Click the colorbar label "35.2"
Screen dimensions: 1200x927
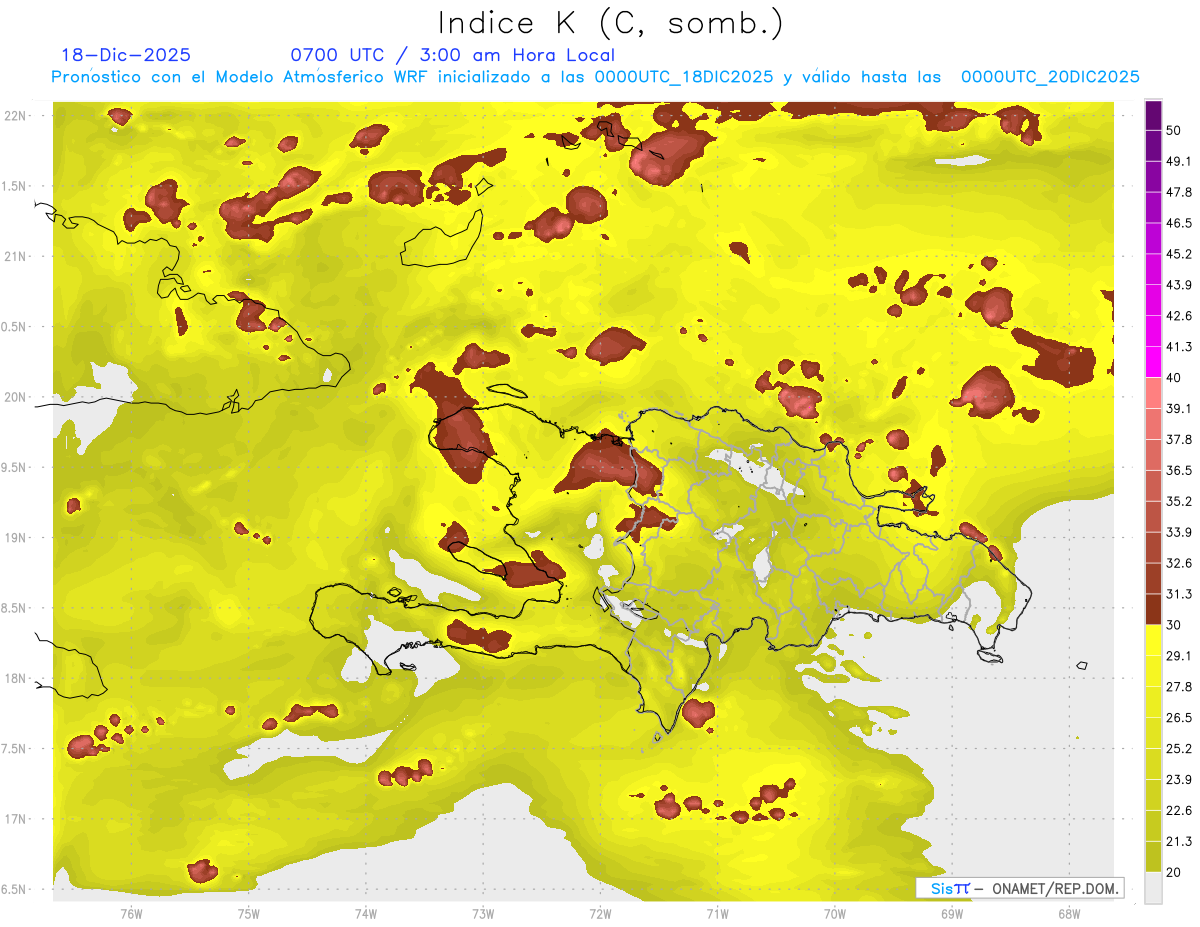pyautogui.click(x=1178, y=501)
